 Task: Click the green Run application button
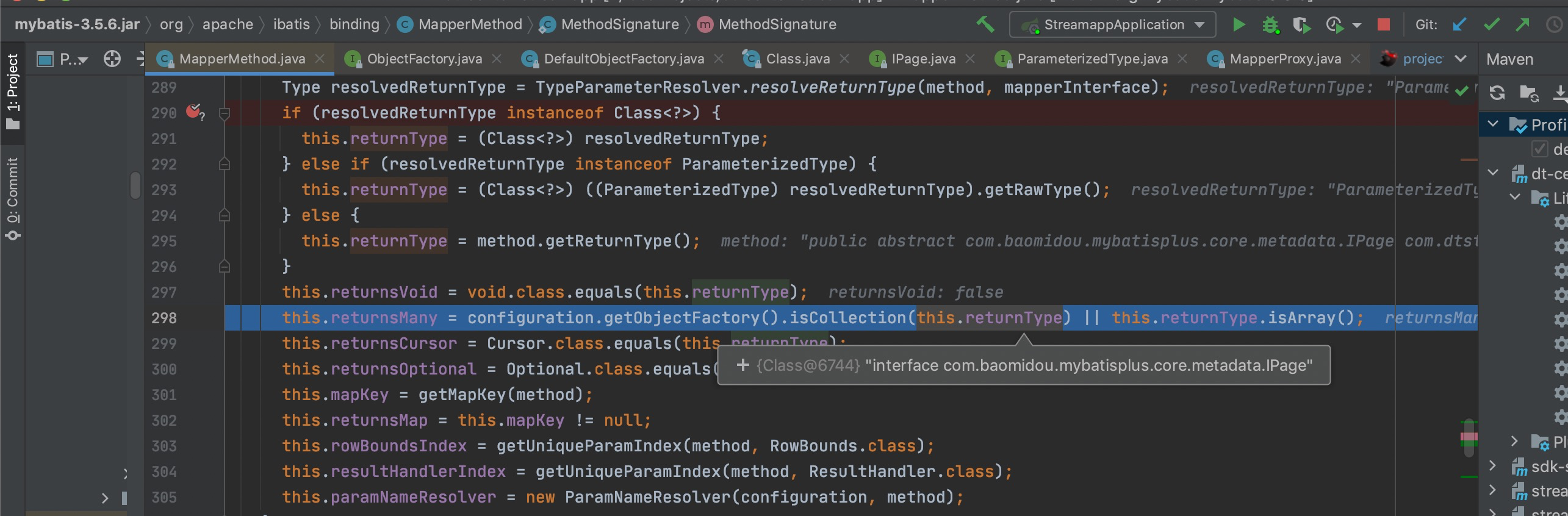[x=1238, y=25]
